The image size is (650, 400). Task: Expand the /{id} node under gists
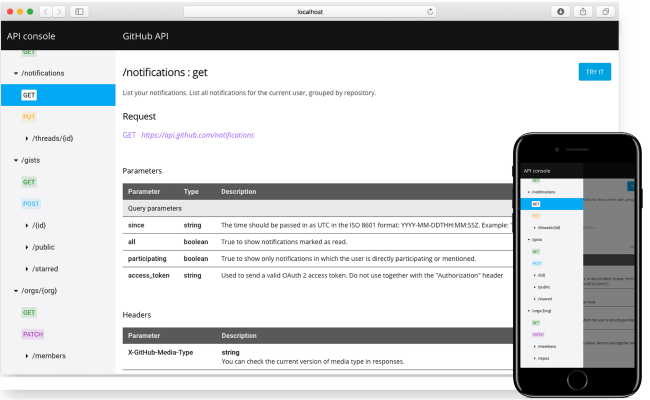27,225
